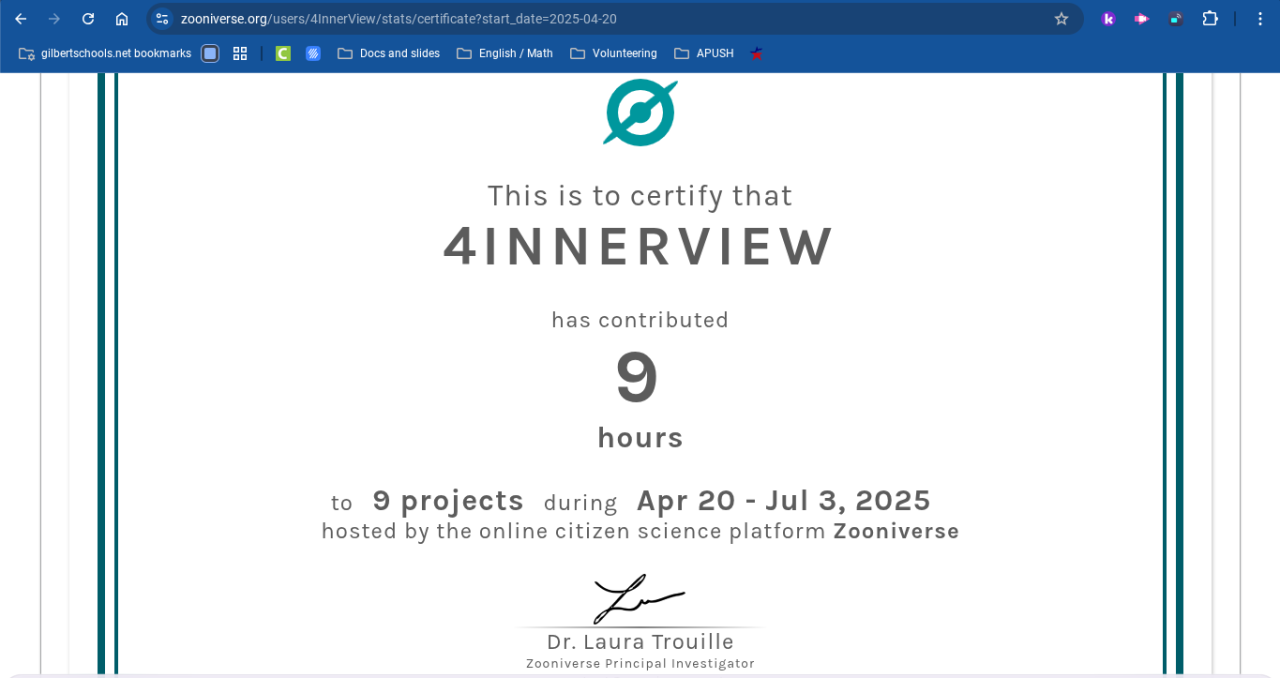Open the red and blue star bookmark
1280x678 pixels.
click(756, 53)
